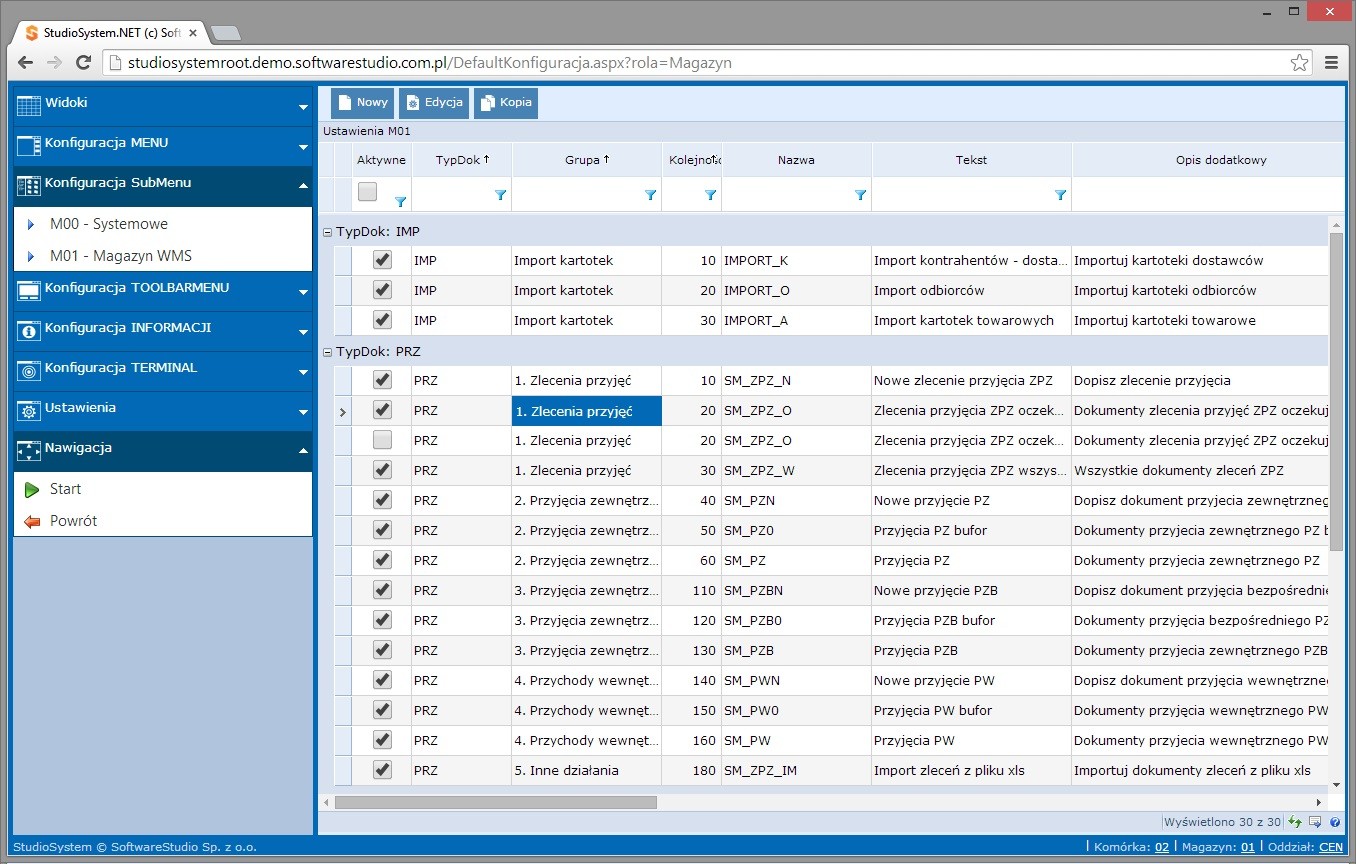The image size is (1356, 864).
Task: Open the Chrome hamburger menu
Action: coord(1331,62)
